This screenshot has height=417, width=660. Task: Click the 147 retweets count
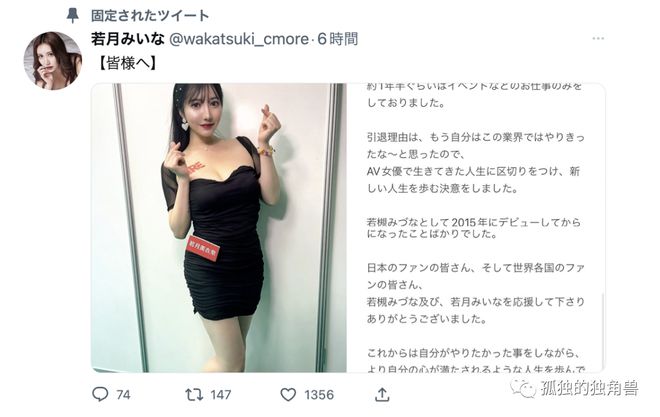(x=221, y=395)
